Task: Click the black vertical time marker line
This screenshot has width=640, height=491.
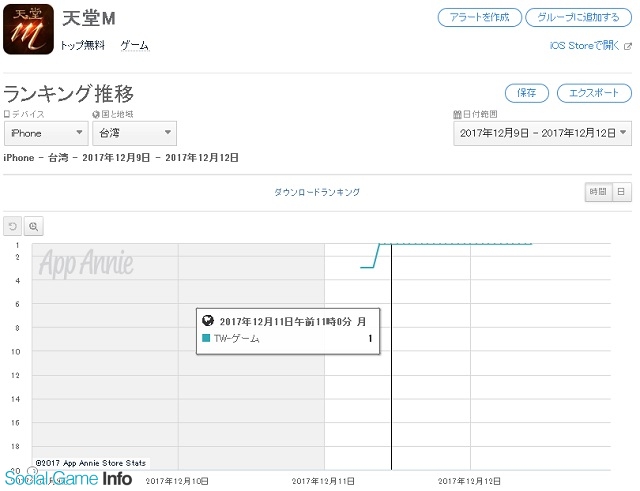Action: pos(391,356)
